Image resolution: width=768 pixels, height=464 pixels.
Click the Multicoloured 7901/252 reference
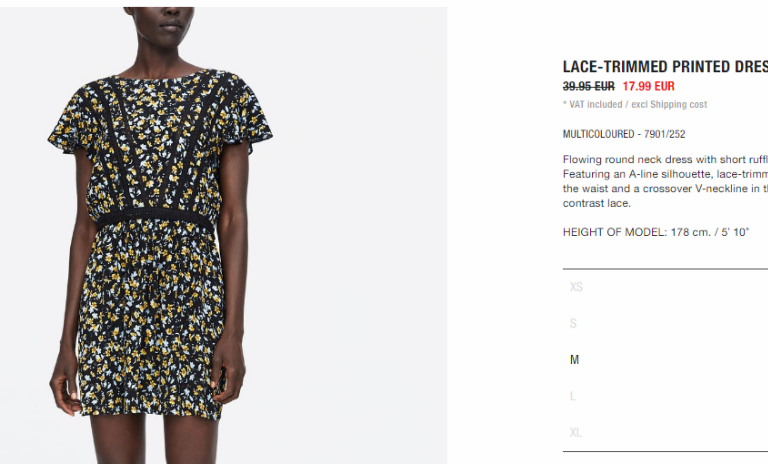pos(624,134)
